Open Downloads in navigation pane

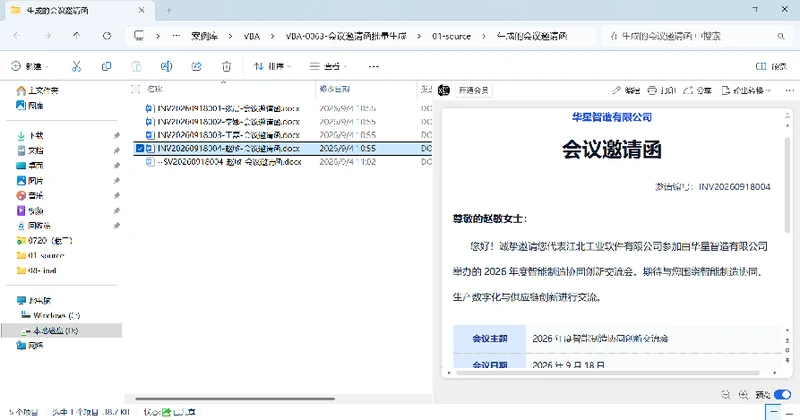pyautogui.click(x=30, y=135)
